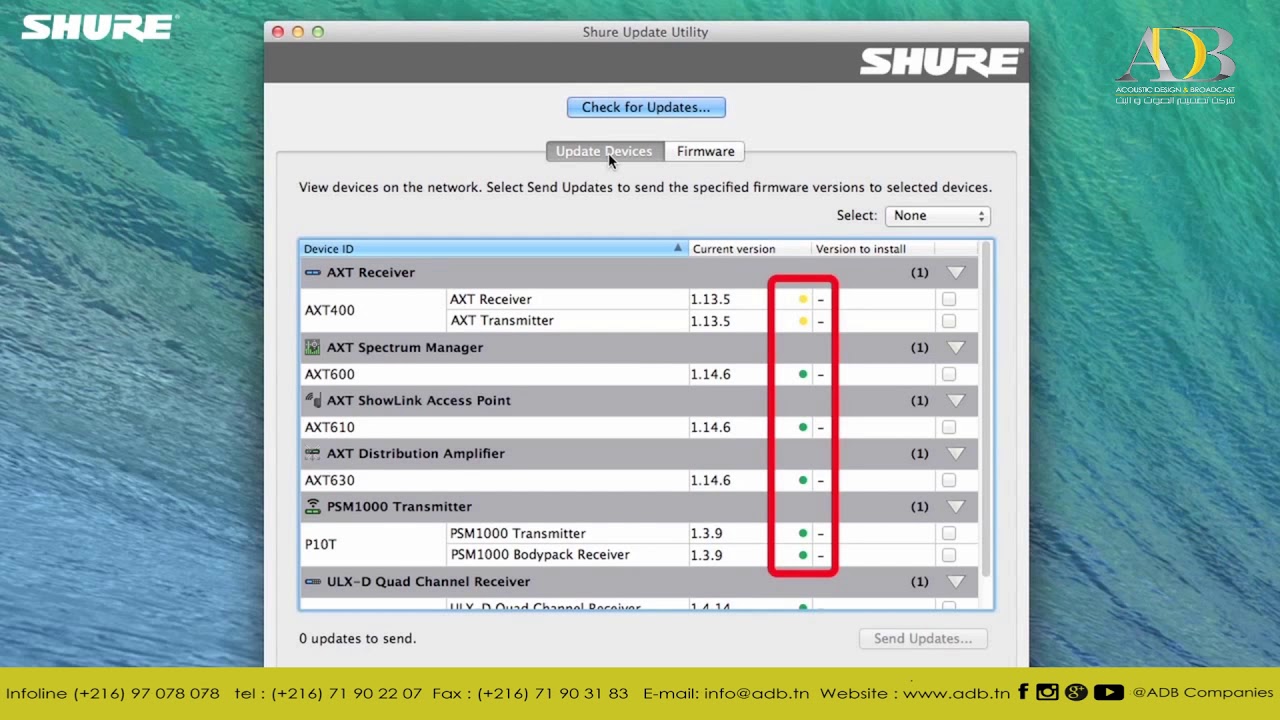Collapse the AXT Distribution Amplifier triangle
This screenshot has height=720, width=1280.
tap(956, 453)
